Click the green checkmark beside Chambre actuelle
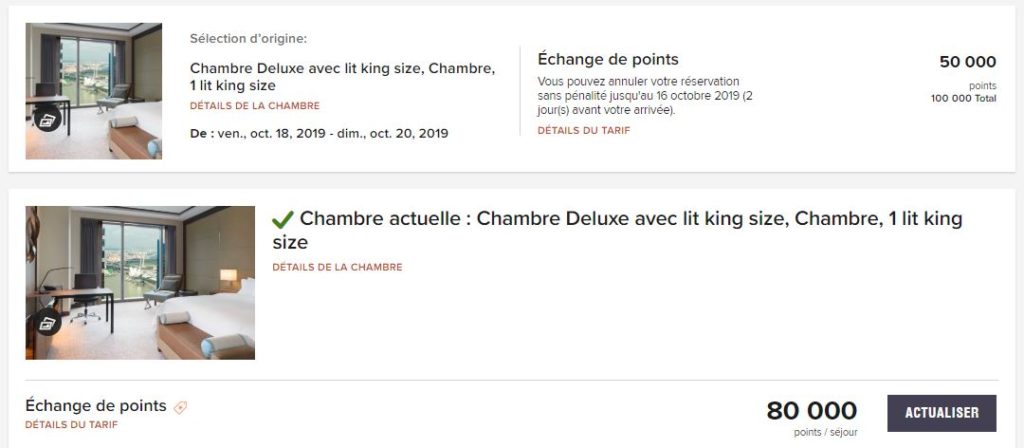Viewport: 1024px width, 448px height. (x=283, y=219)
